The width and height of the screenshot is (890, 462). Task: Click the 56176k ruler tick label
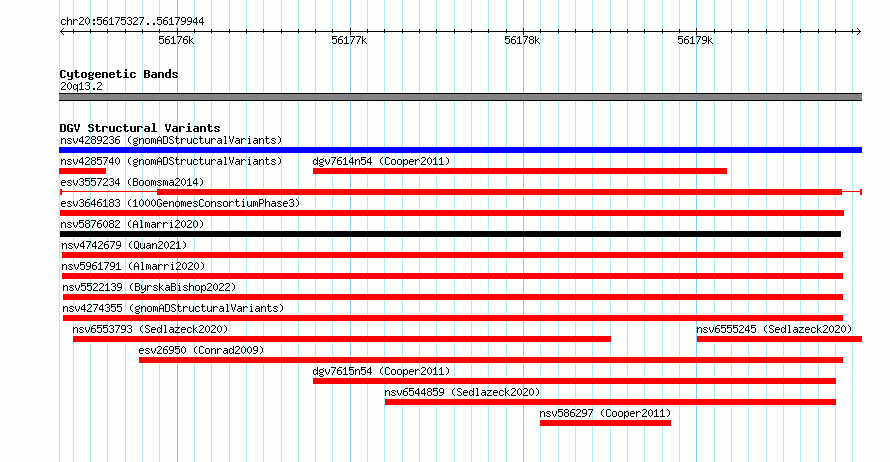pyautogui.click(x=176, y=40)
